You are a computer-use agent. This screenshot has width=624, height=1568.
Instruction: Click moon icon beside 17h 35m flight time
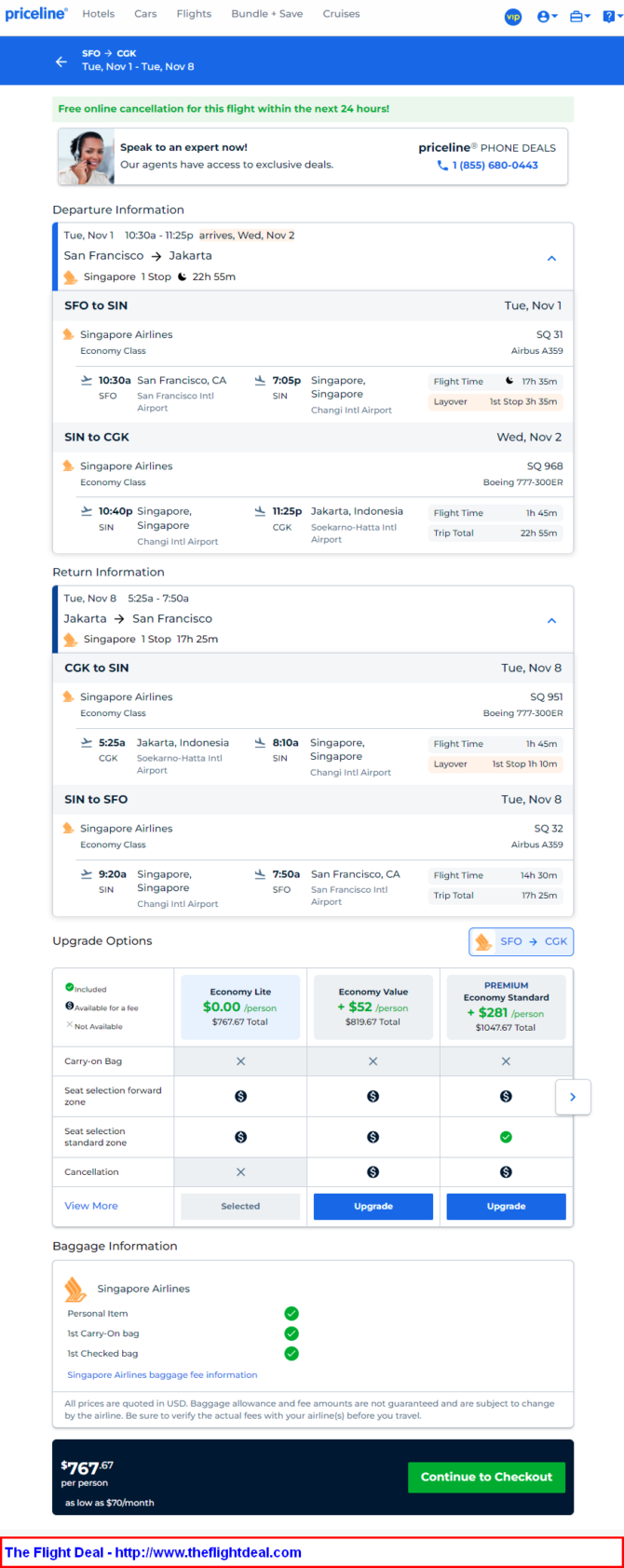point(509,381)
